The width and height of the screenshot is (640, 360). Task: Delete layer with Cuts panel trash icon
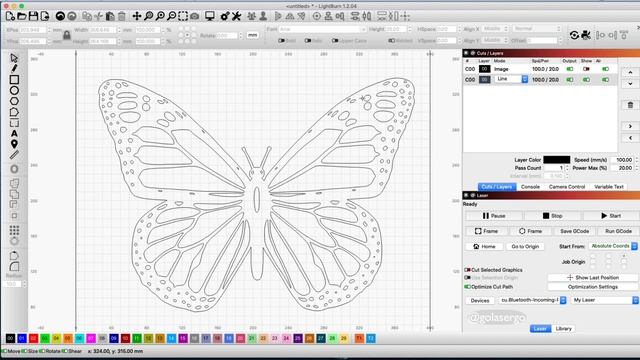click(x=630, y=105)
